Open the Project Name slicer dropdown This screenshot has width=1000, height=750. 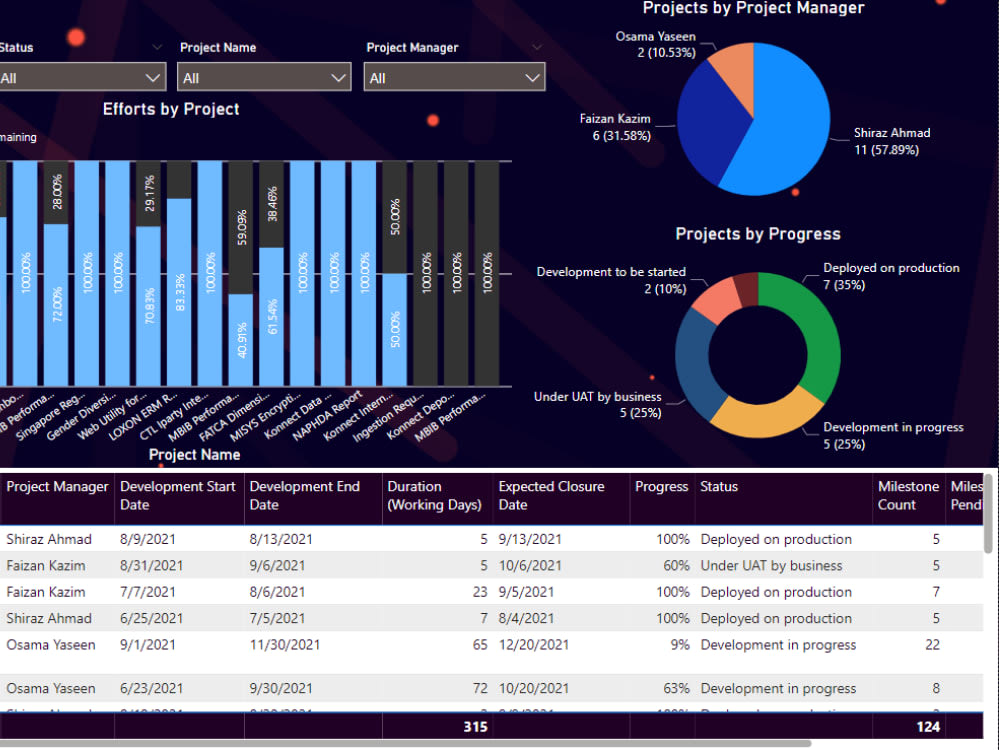click(337, 76)
